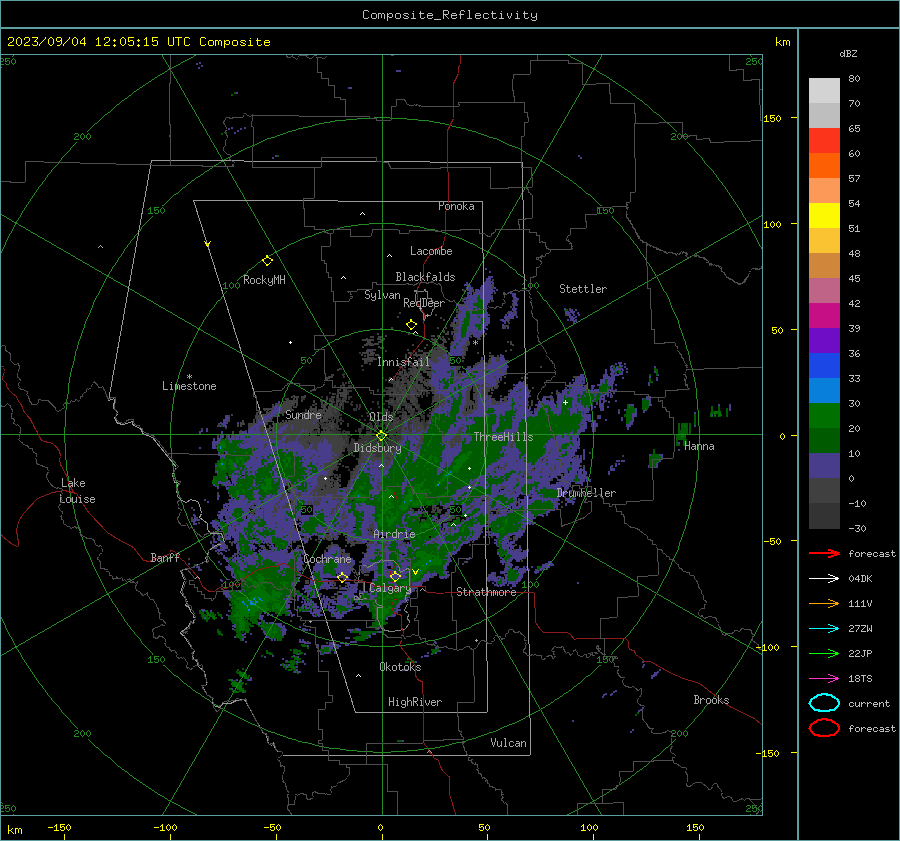Click the Drumheller label

[x=586, y=493]
